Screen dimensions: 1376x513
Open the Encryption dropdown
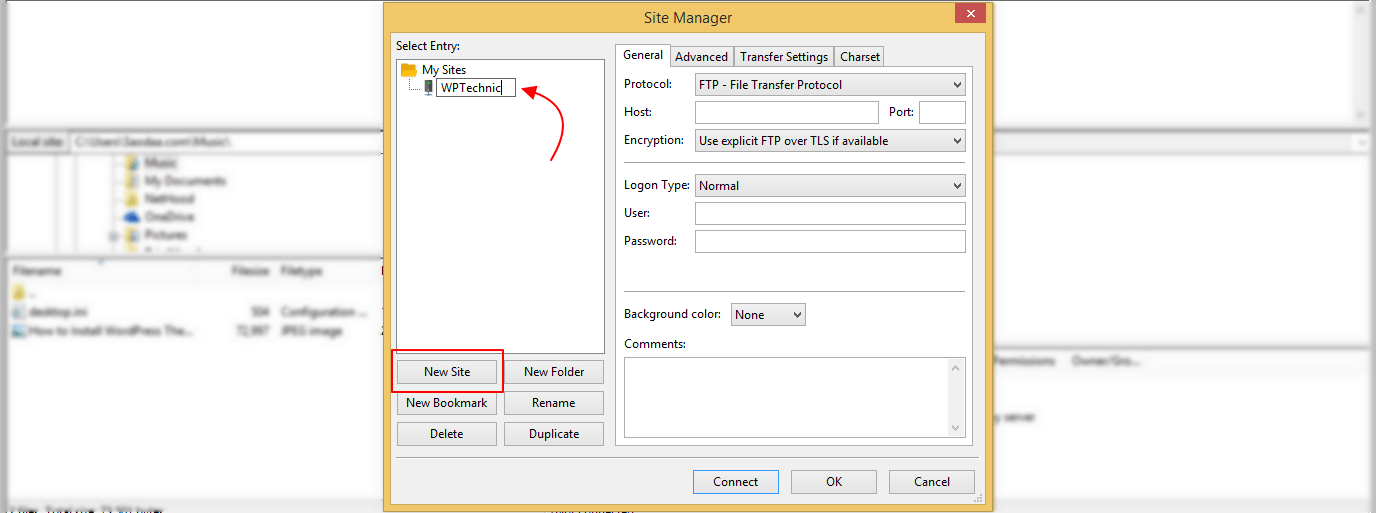click(x=830, y=141)
